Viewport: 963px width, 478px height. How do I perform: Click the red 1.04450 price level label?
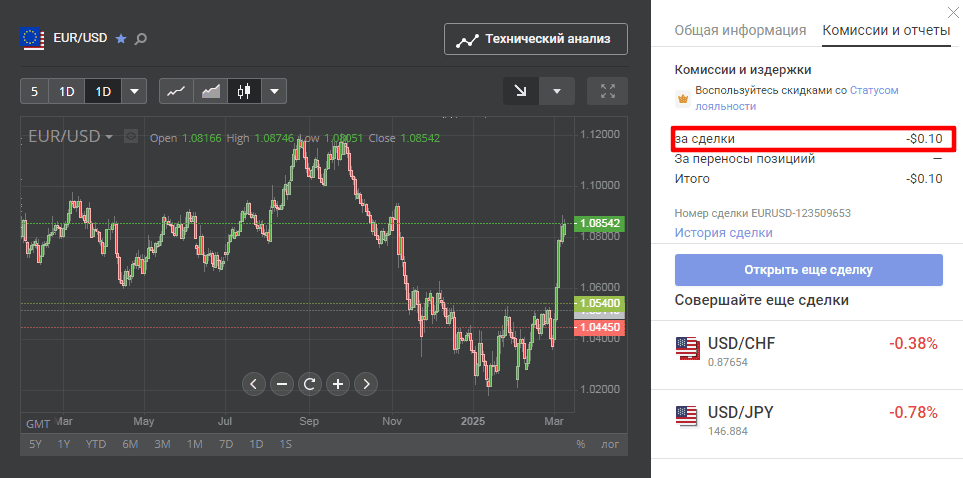tap(599, 328)
